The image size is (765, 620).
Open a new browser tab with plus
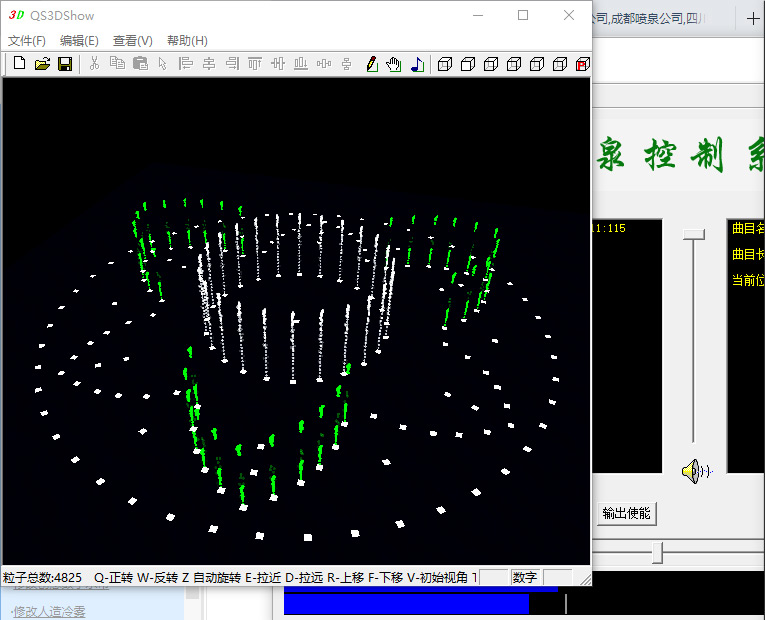tap(753, 18)
